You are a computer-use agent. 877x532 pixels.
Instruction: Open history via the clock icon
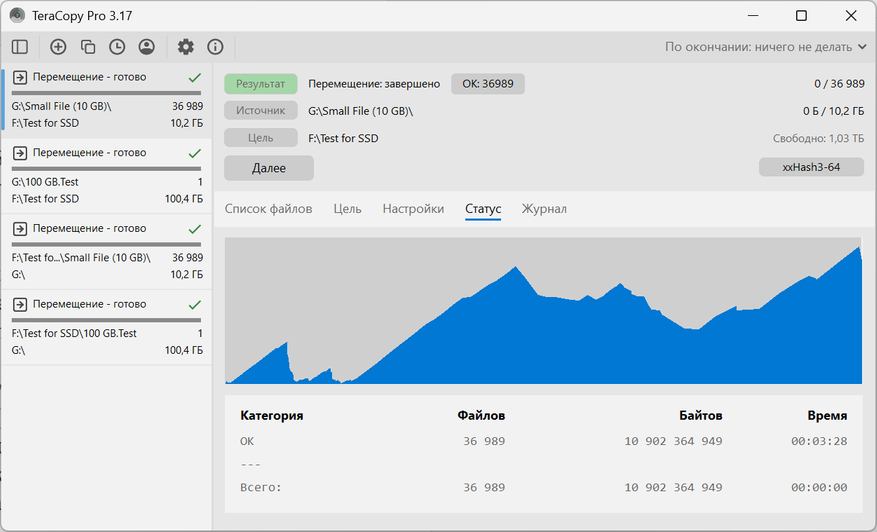click(117, 46)
